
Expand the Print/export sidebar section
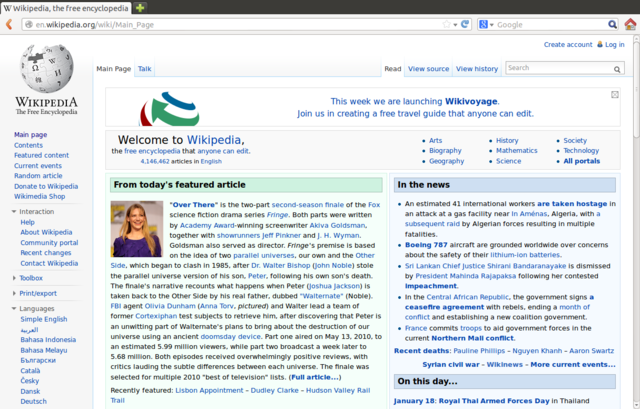[38, 293]
